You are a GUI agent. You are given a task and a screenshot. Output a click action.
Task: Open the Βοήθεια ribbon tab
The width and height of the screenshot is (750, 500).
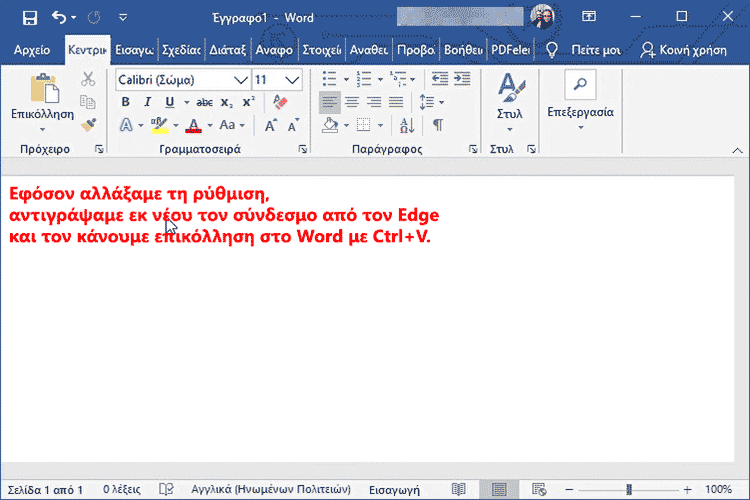tap(463, 50)
